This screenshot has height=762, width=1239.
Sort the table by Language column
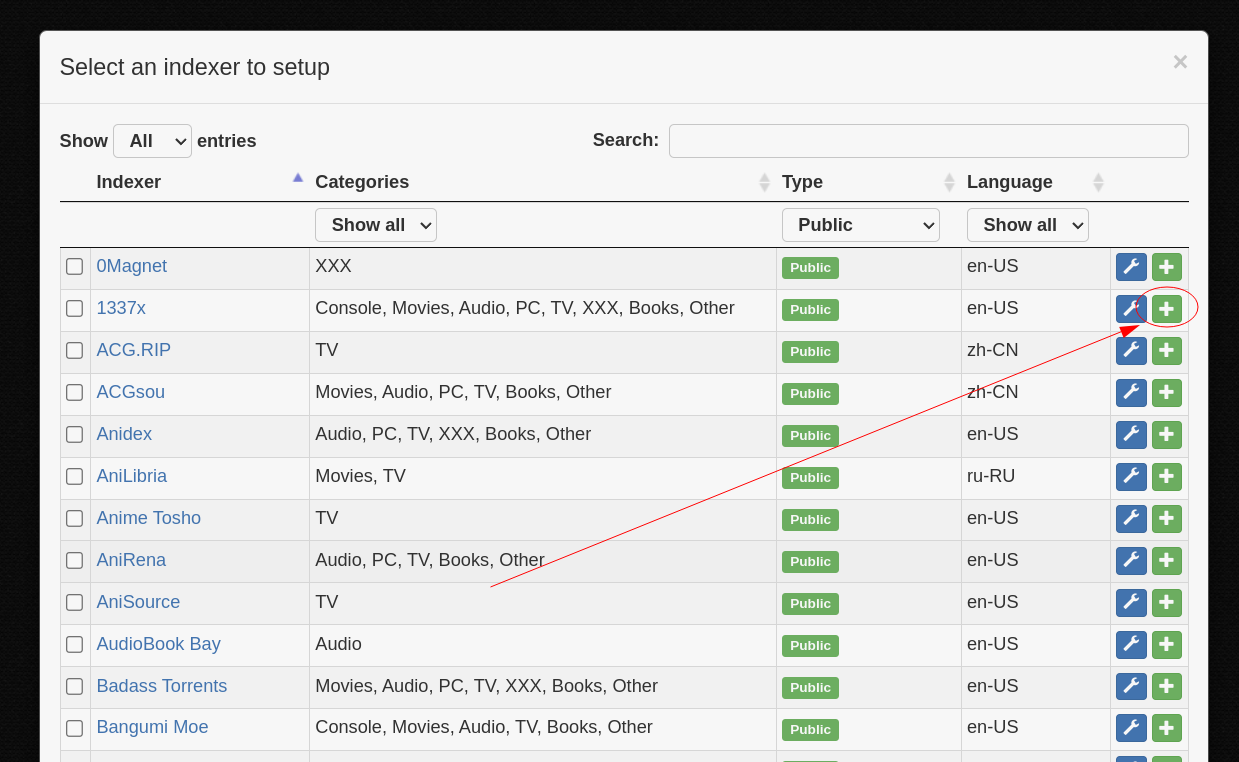click(x=1036, y=182)
